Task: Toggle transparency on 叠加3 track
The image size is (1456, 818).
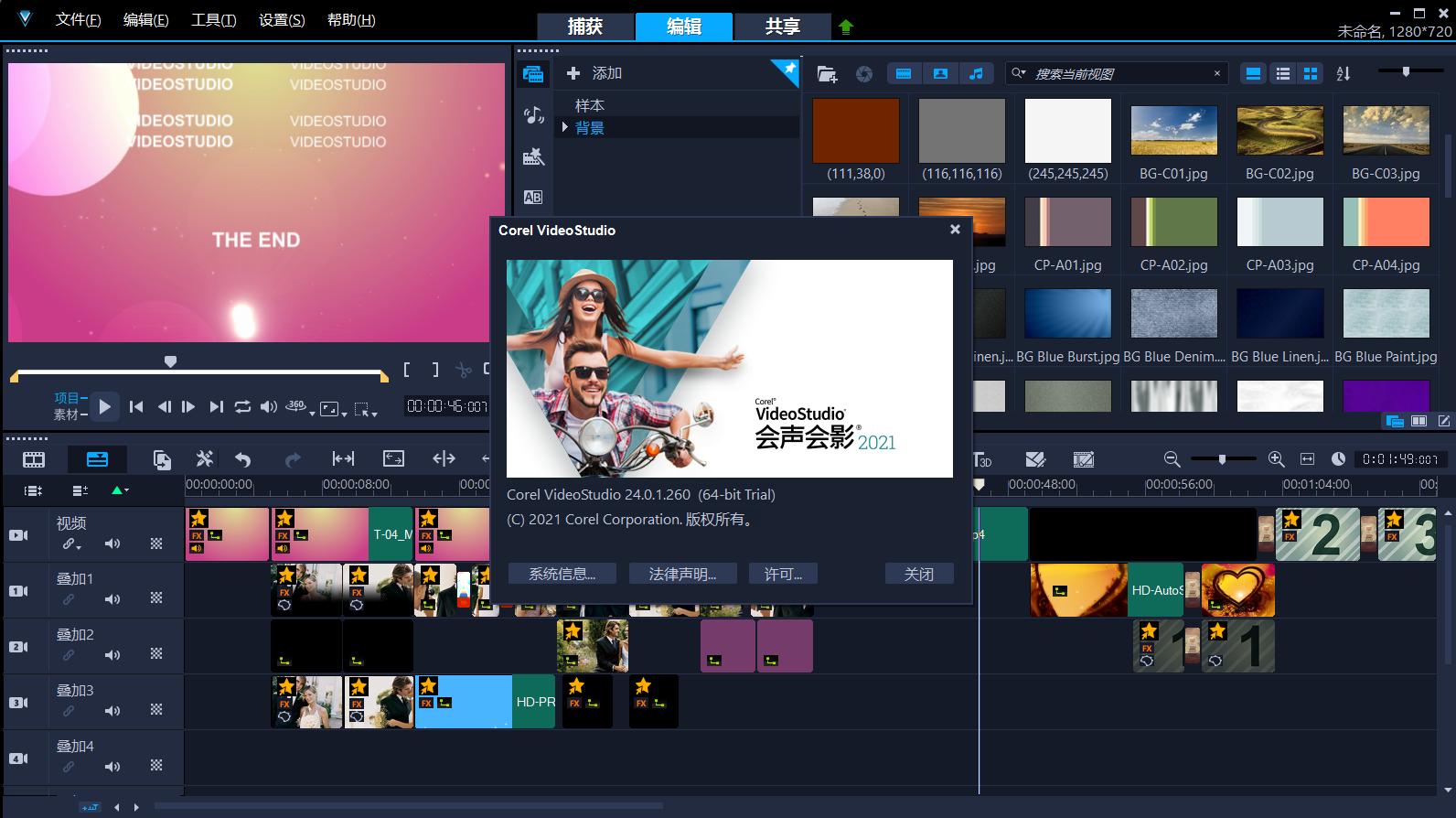Action: [x=156, y=710]
